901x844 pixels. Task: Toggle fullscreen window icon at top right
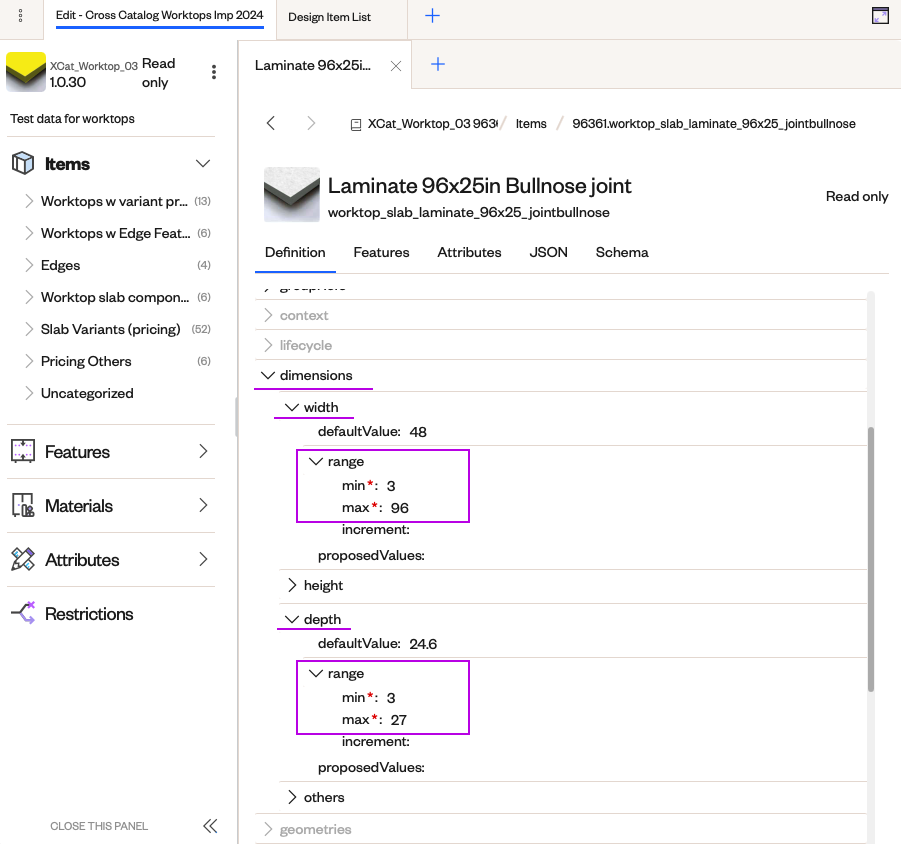880,16
